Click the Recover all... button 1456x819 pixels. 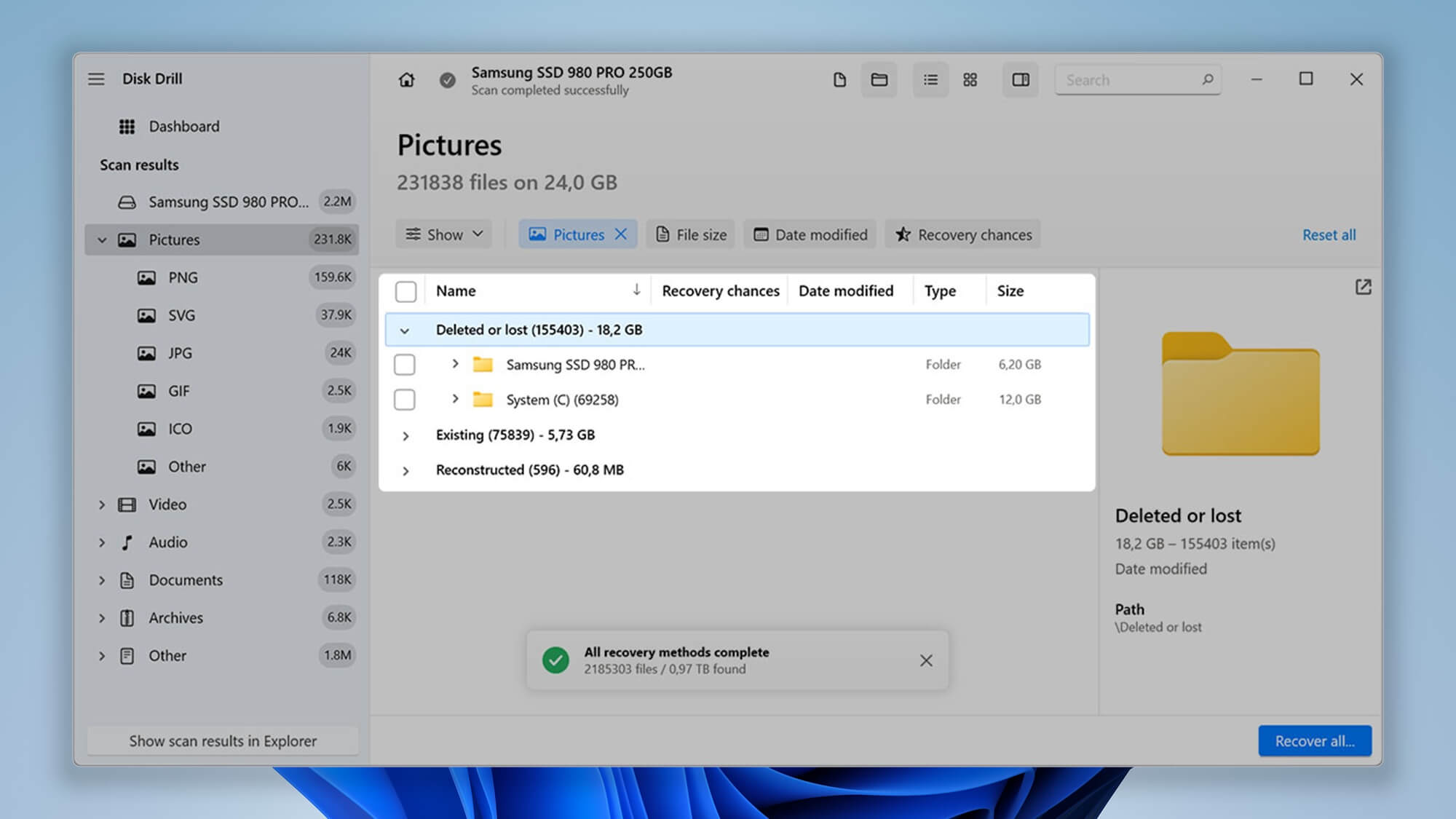[x=1315, y=740]
